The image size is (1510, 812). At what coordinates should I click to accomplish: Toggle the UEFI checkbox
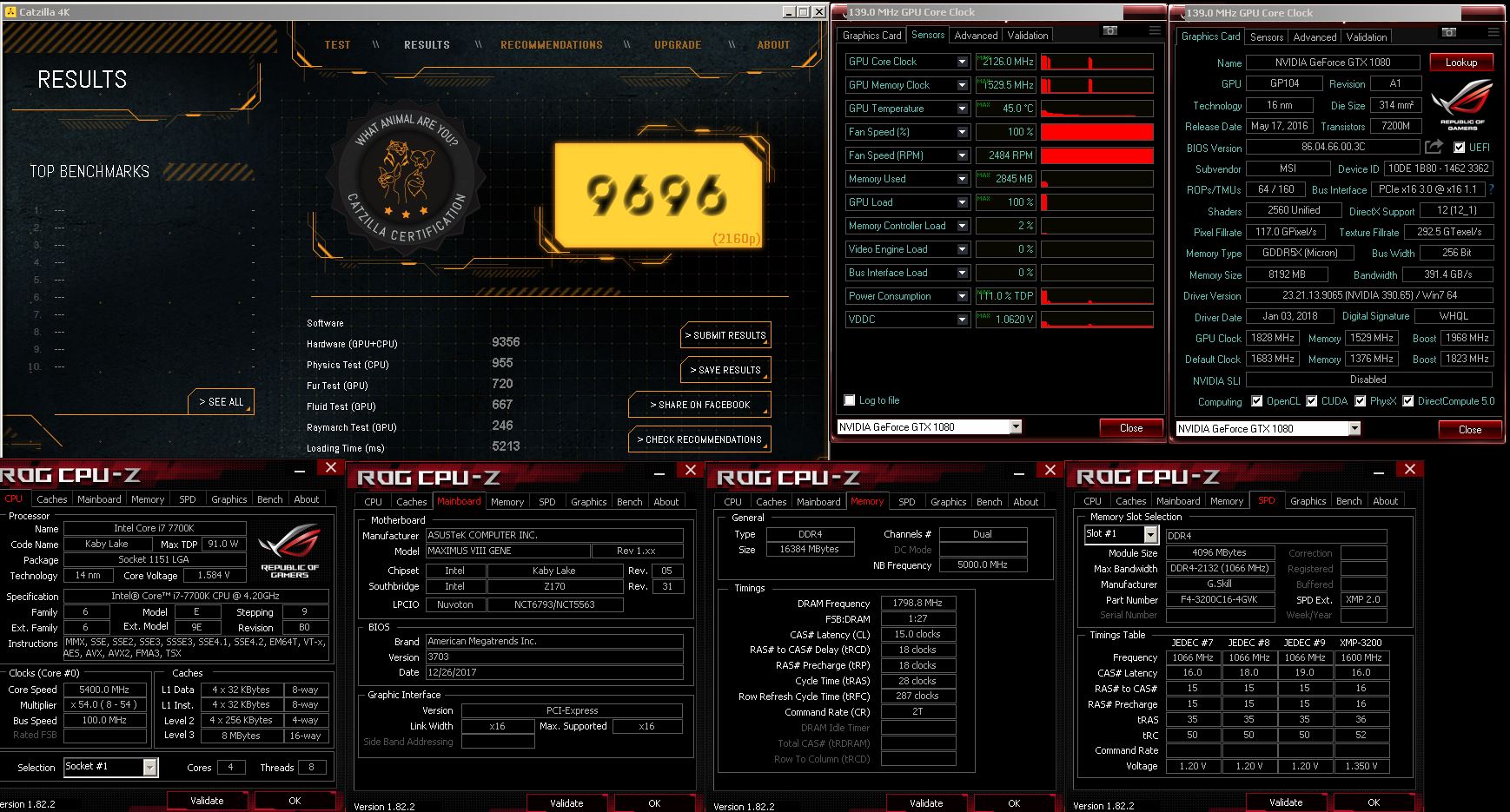[x=1460, y=148]
